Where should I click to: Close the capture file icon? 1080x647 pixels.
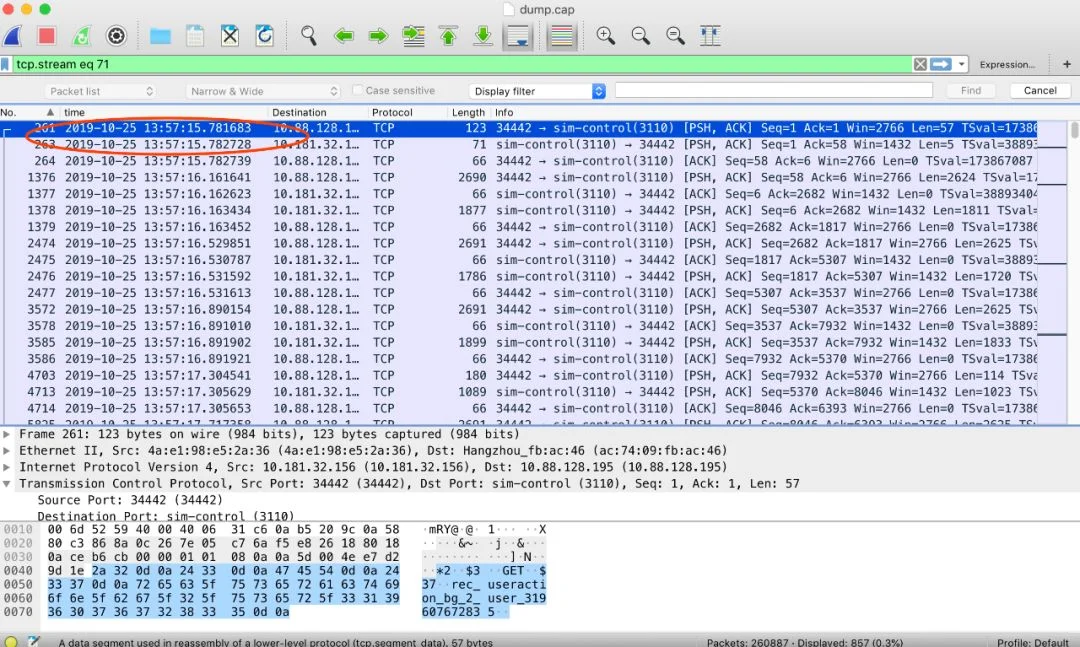(x=230, y=36)
